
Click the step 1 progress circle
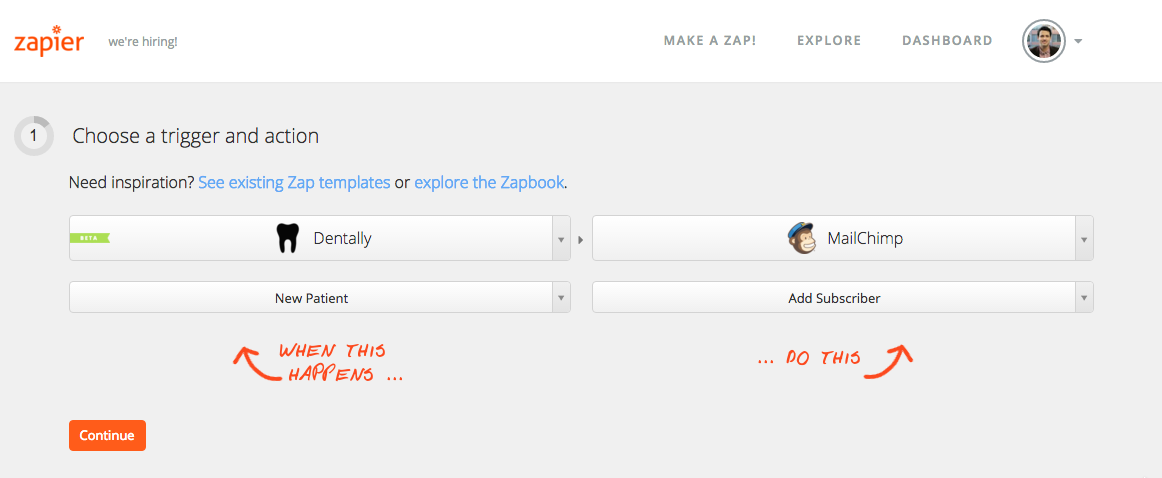pos(33,136)
